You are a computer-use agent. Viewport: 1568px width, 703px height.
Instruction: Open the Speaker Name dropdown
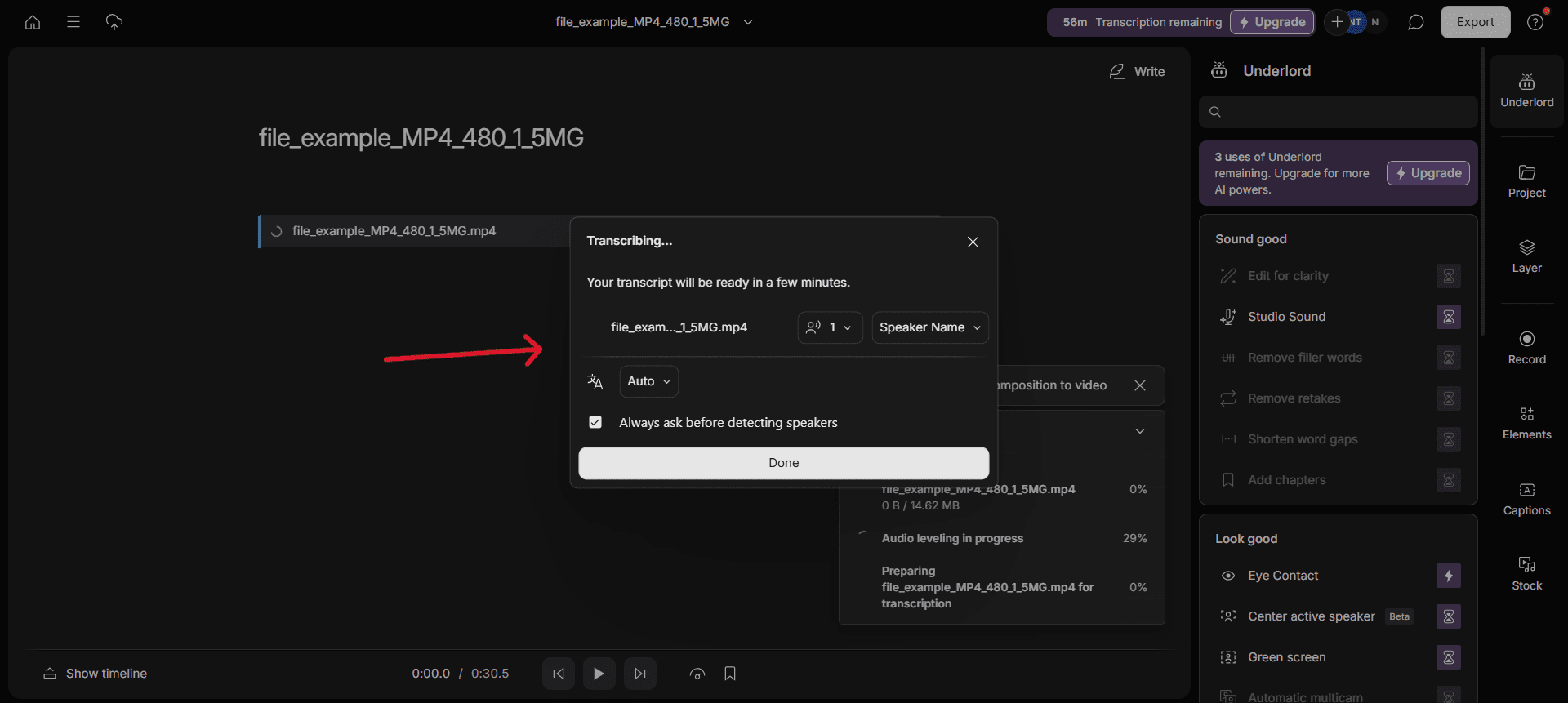(930, 327)
